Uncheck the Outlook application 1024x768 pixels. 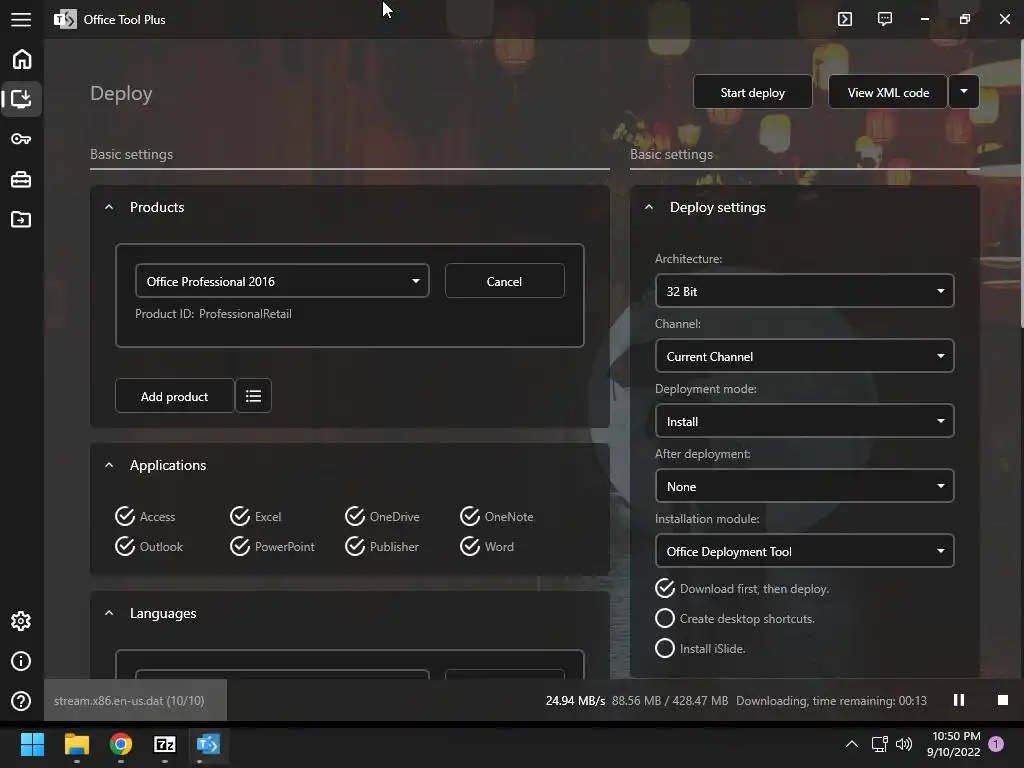pyautogui.click(x=149, y=547)
